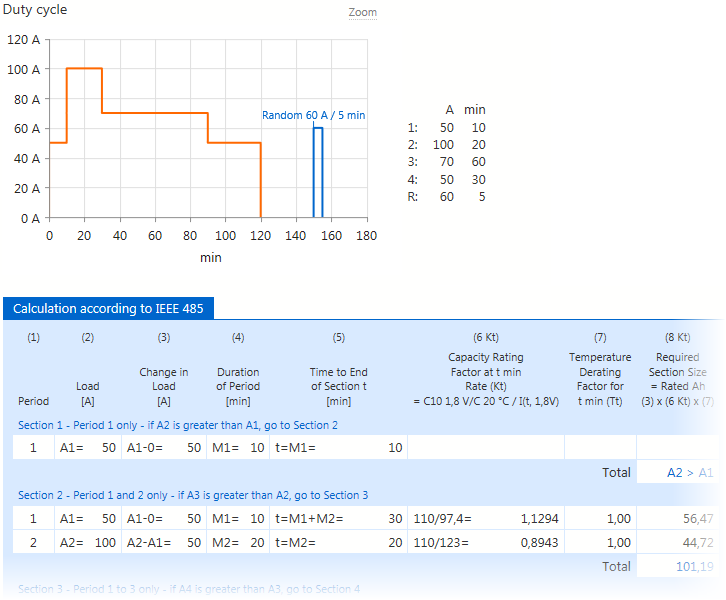Select the A2 > A1 total cell
This screenshot has width=726, height=600.
click(x=677, y=472)
